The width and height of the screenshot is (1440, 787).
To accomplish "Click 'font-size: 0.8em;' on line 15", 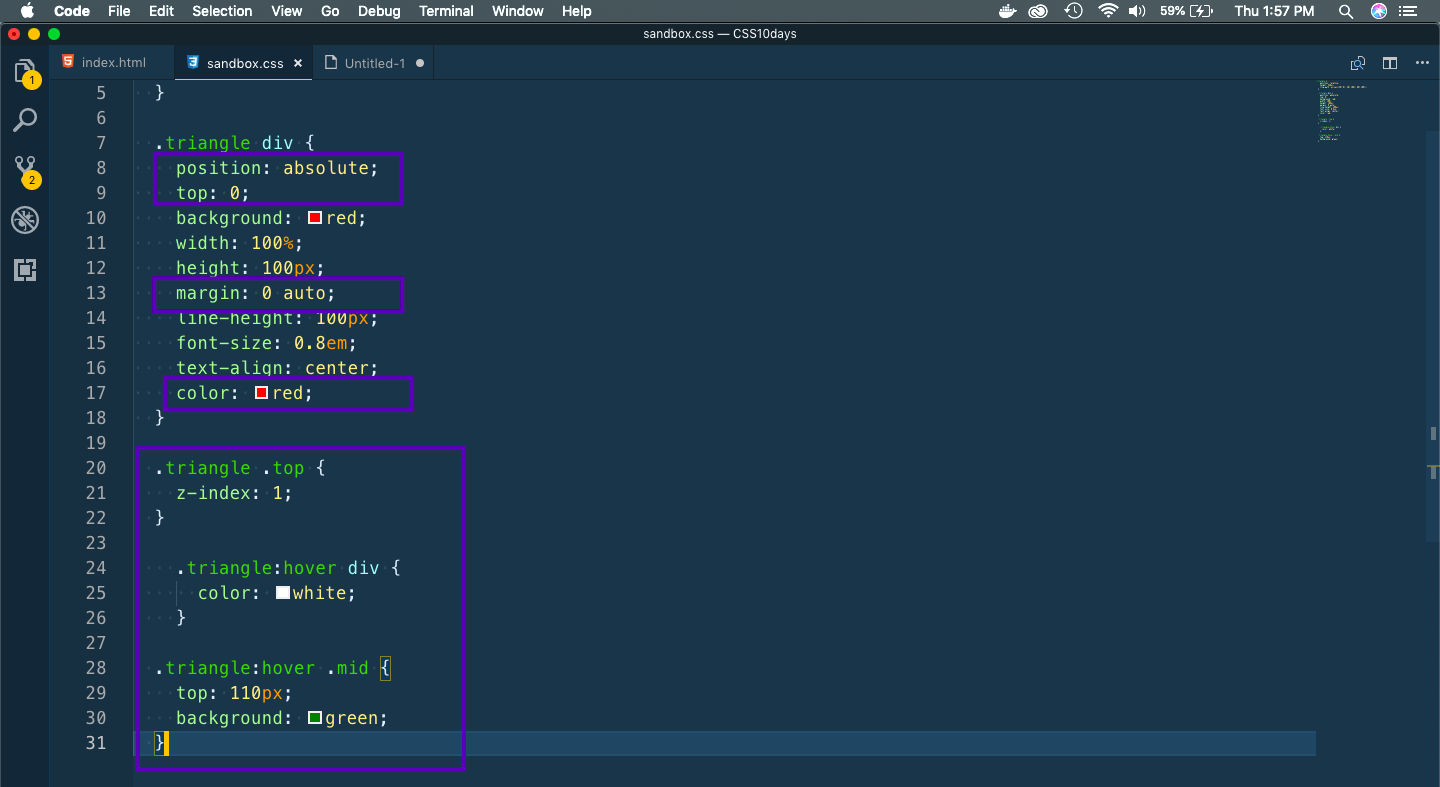I will 267,343.
